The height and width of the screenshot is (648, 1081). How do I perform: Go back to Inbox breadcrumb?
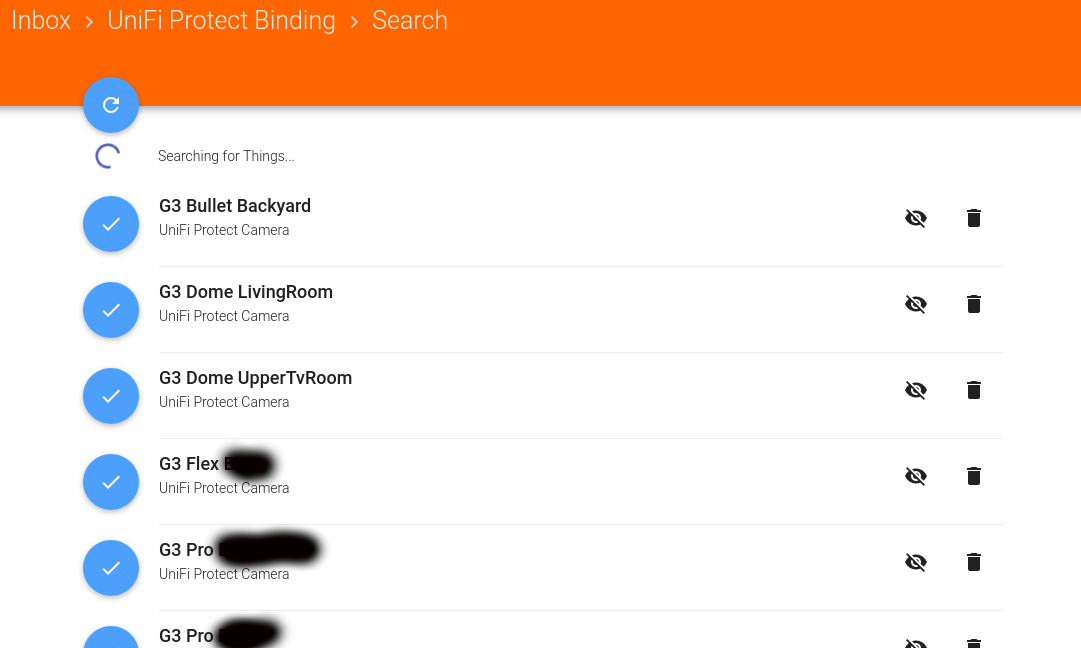tap(41, 21)
